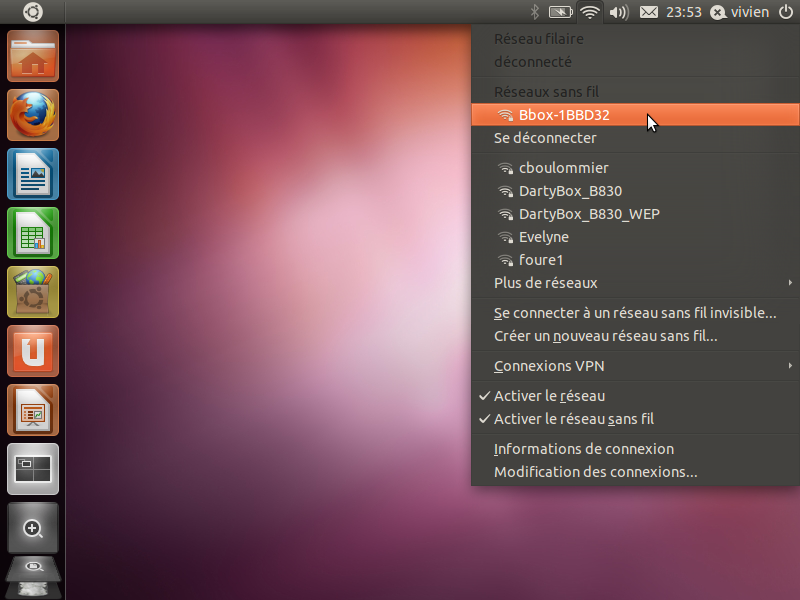This screenshot has width=800, height=600.
Task: Click the magnifier lens launcher icon
Action: (33, 528)
